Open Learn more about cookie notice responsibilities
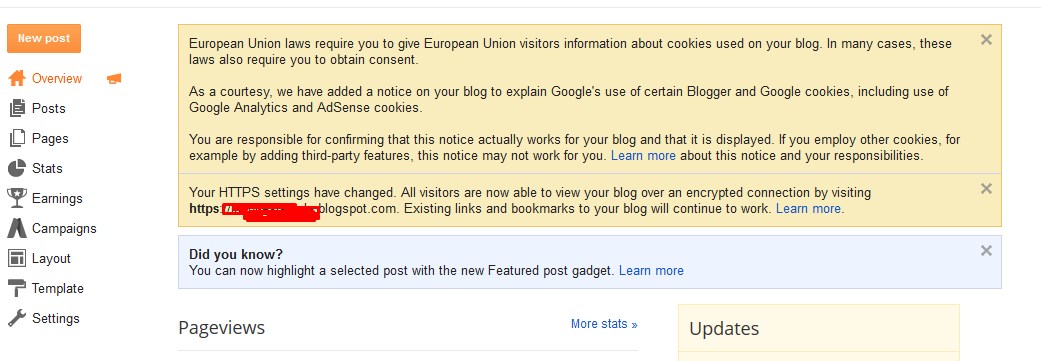Viewport: 1041px width, 361px height. pos(643,156)
